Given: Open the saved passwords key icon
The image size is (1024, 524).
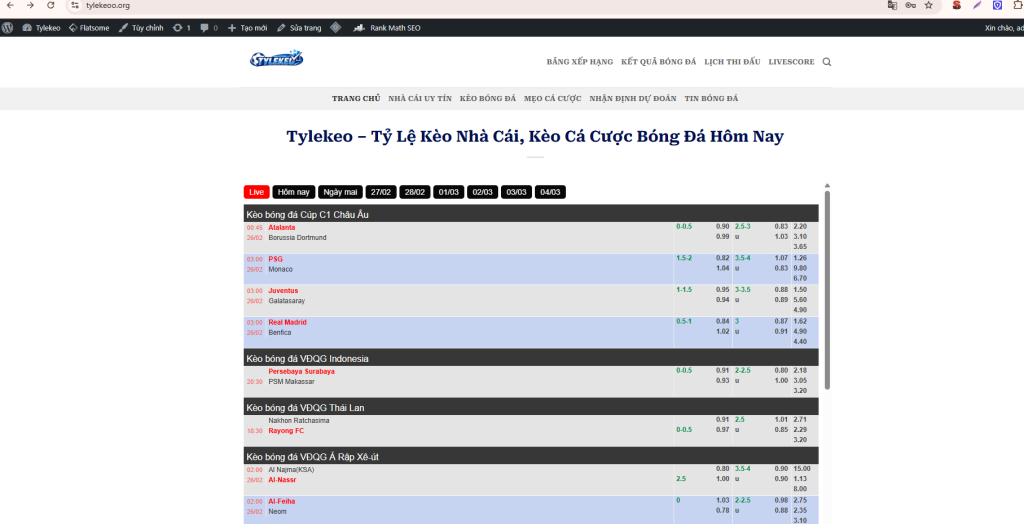Looking at the screenshot, I should (910, 5).
